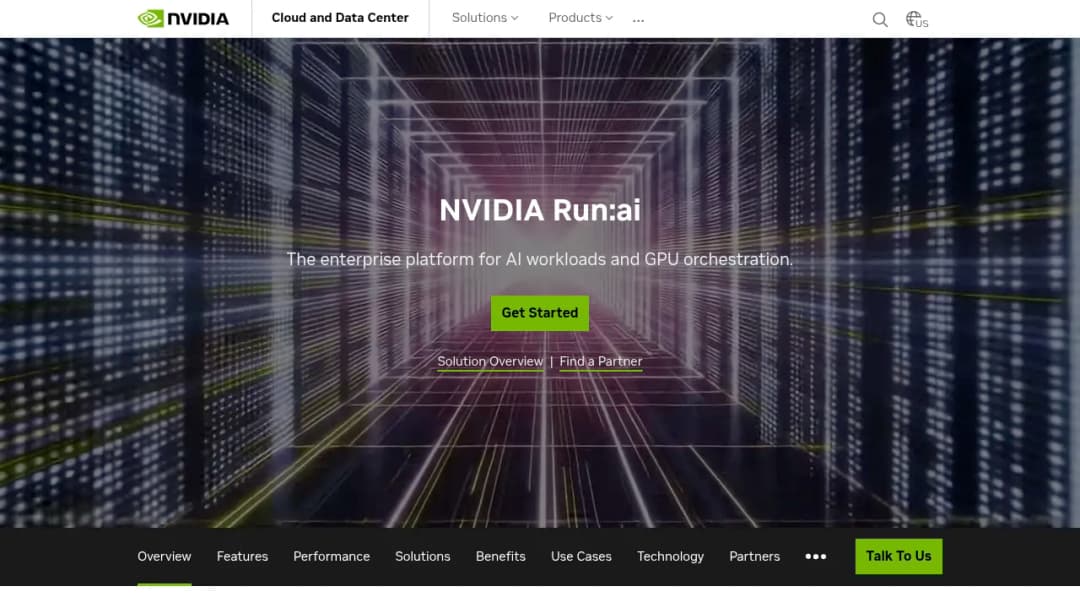Screen dimensions: 1080x608
Task: Jump to the Solutions section tab
Action: point(423,556)
